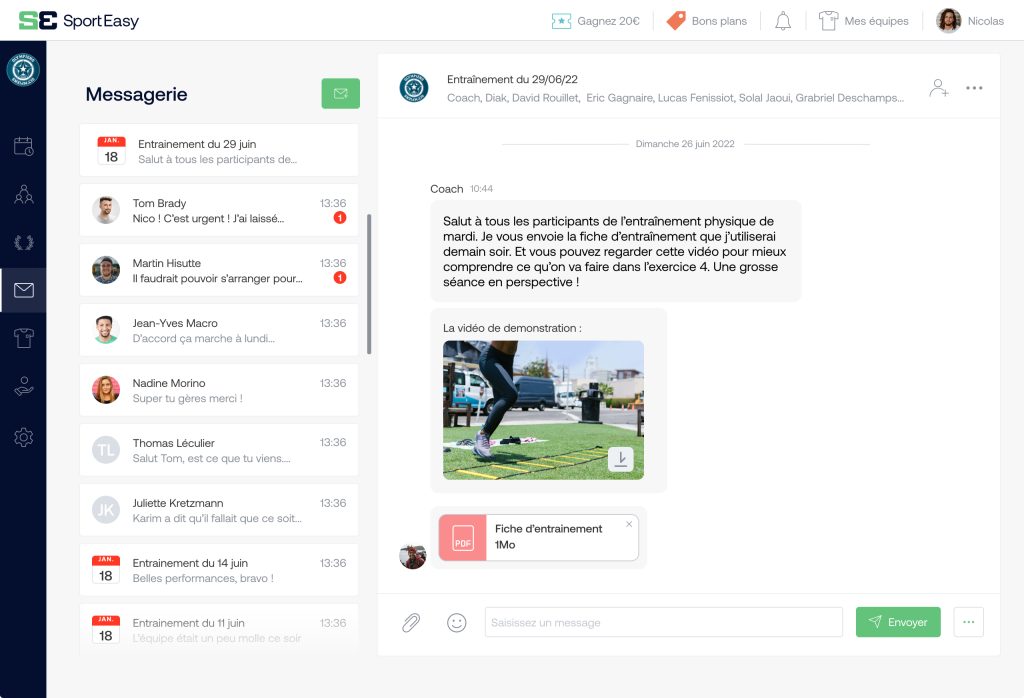This screenshot has height=698, width=1024.
Task: Open Nicolas profile menu
Action: pyautogui.click(x=970, y=21)
